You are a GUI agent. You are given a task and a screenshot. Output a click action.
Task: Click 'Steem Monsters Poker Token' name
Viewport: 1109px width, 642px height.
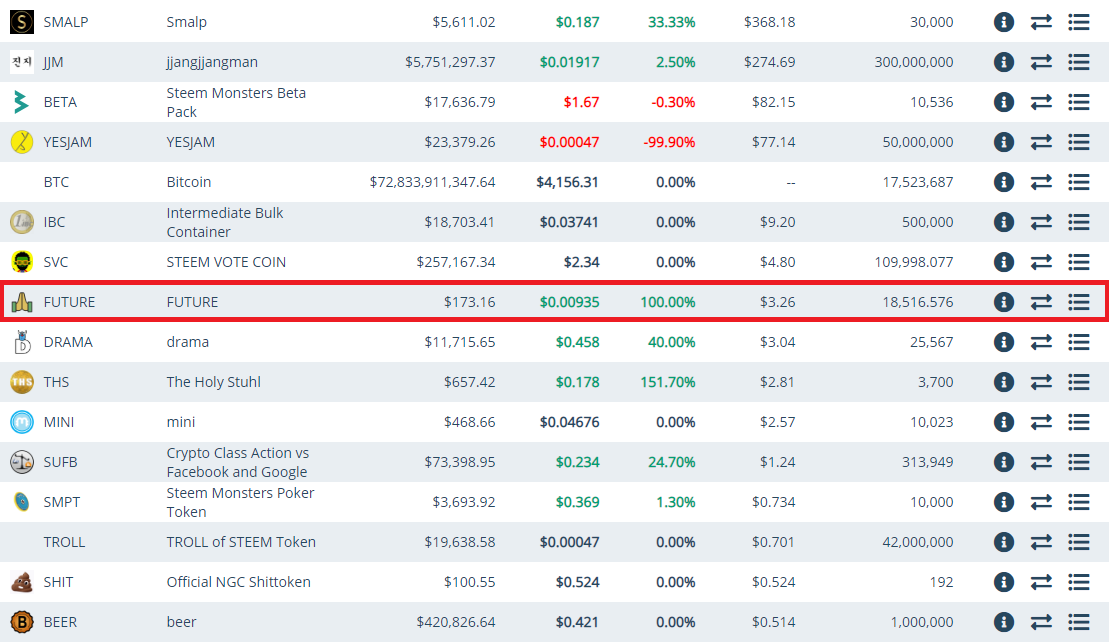click(x=240, y=502)
